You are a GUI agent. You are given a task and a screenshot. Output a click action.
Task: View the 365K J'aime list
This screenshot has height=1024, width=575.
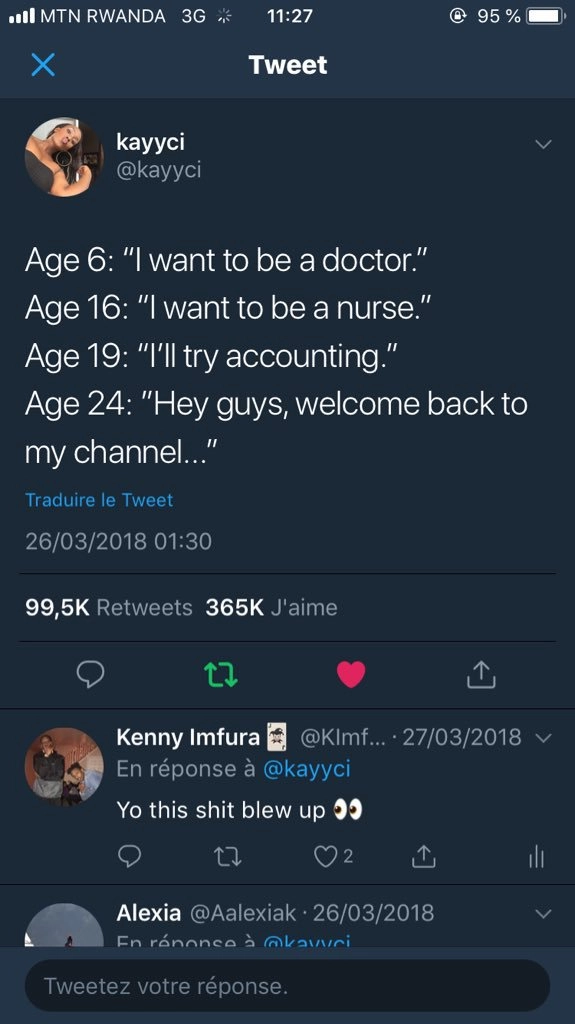pos(271,607)
